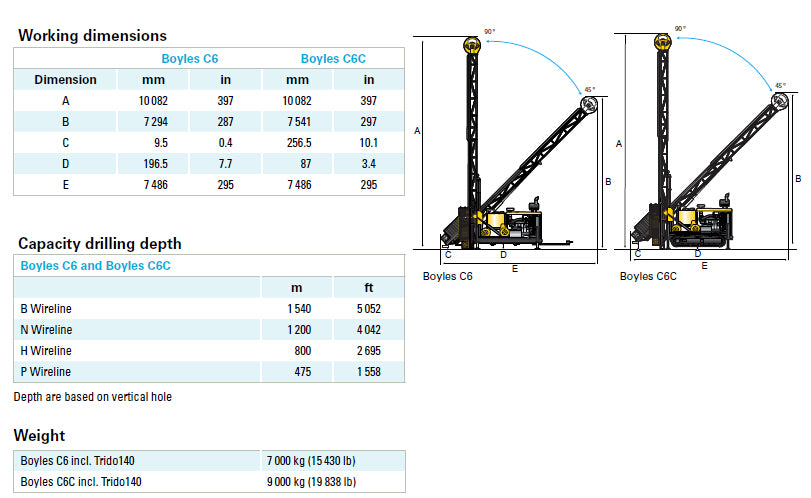Click Boyles C6 dimension A value 10 082 mm
Screen dimensions: 811x498
tap(153, 101)
